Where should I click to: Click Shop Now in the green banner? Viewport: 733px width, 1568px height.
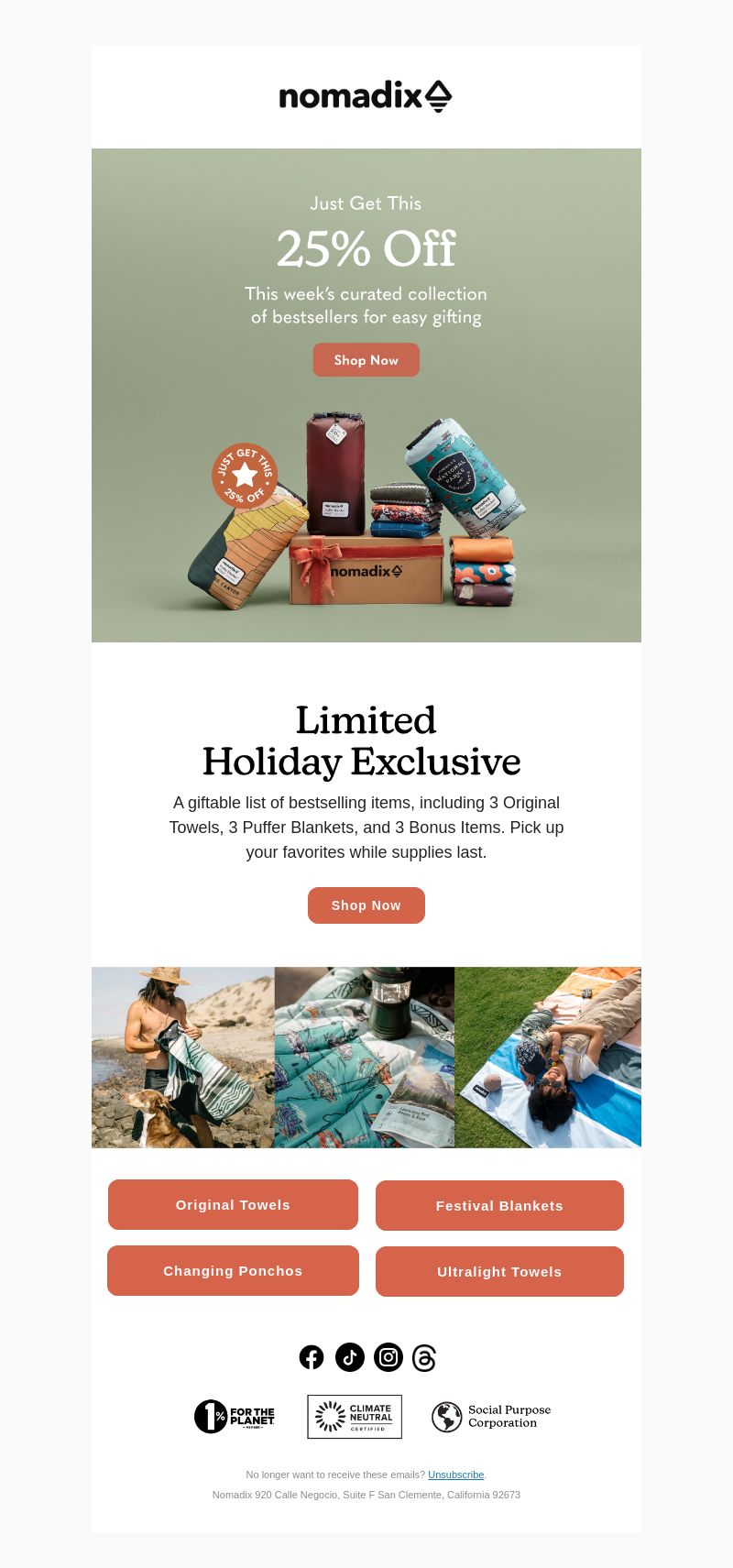coord(366,360)
